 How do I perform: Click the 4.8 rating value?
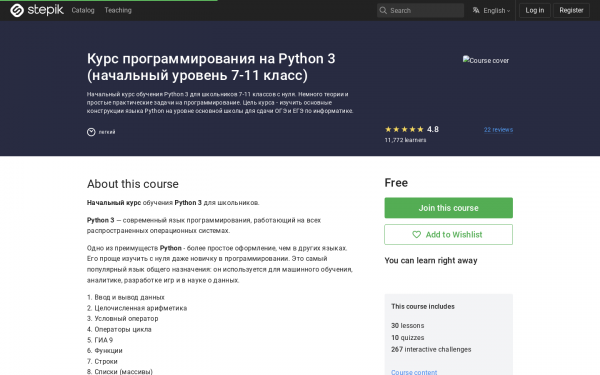click(x=433, y=129)
